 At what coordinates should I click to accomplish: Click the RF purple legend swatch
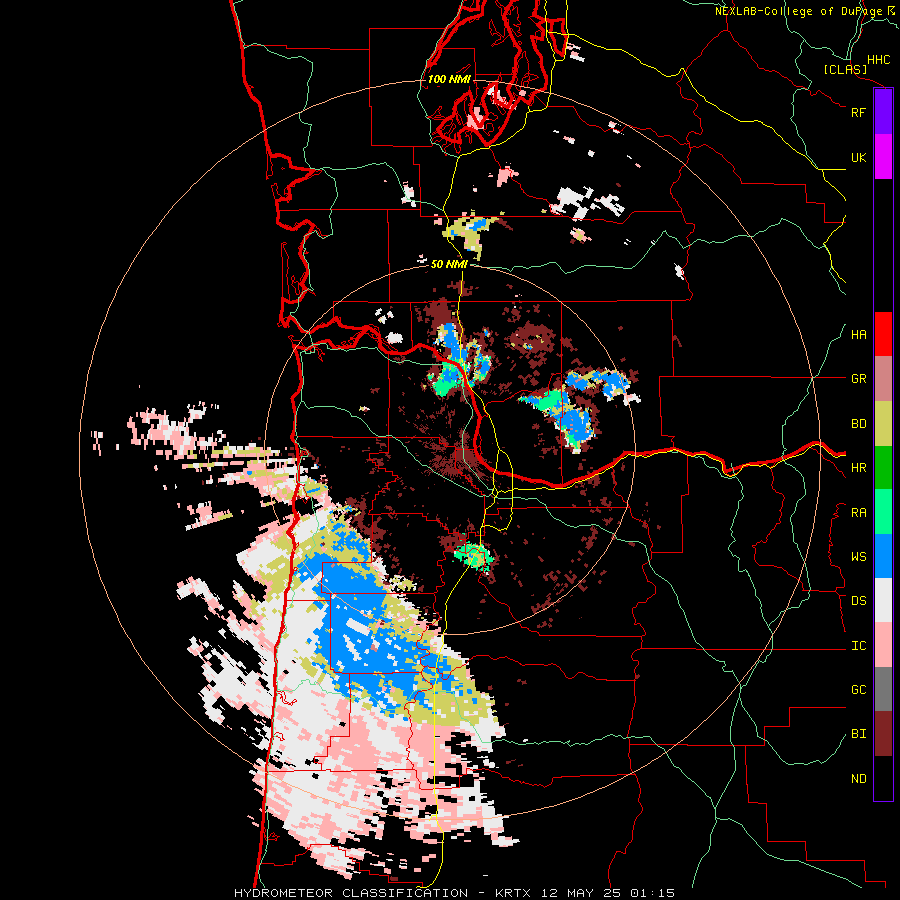(883, 112)
